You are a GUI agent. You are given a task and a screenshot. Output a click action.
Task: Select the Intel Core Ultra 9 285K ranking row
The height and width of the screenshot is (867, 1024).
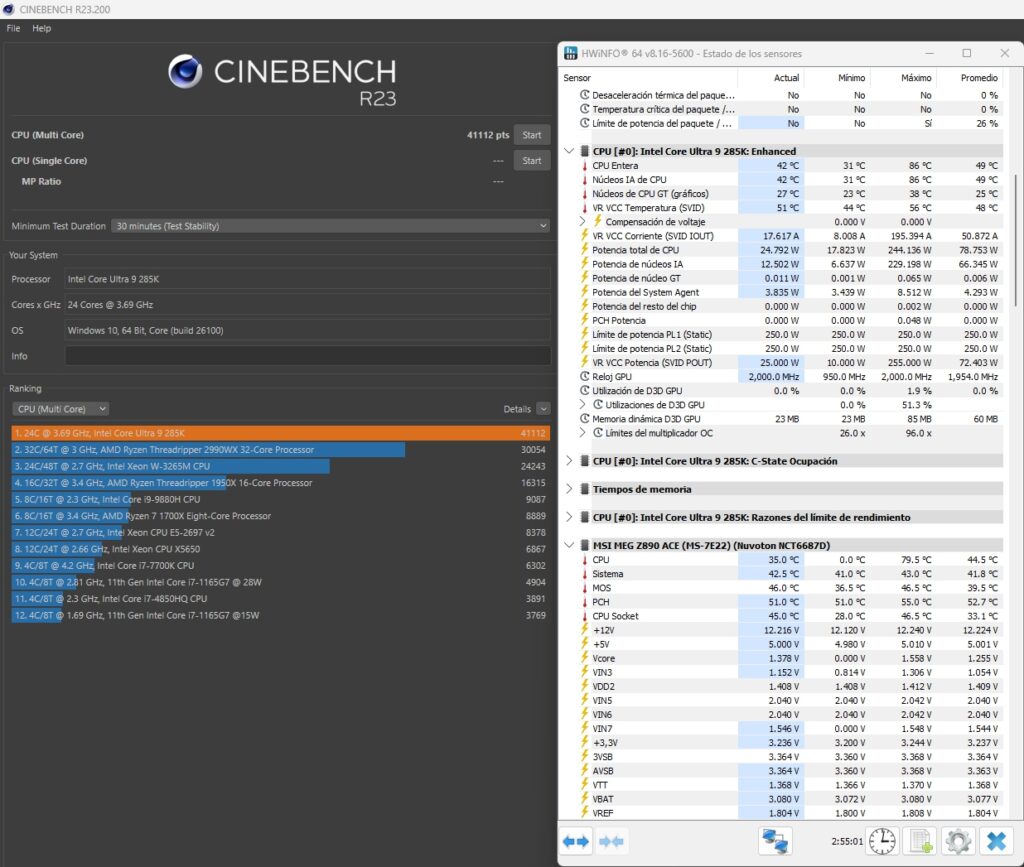click(281, 433)
